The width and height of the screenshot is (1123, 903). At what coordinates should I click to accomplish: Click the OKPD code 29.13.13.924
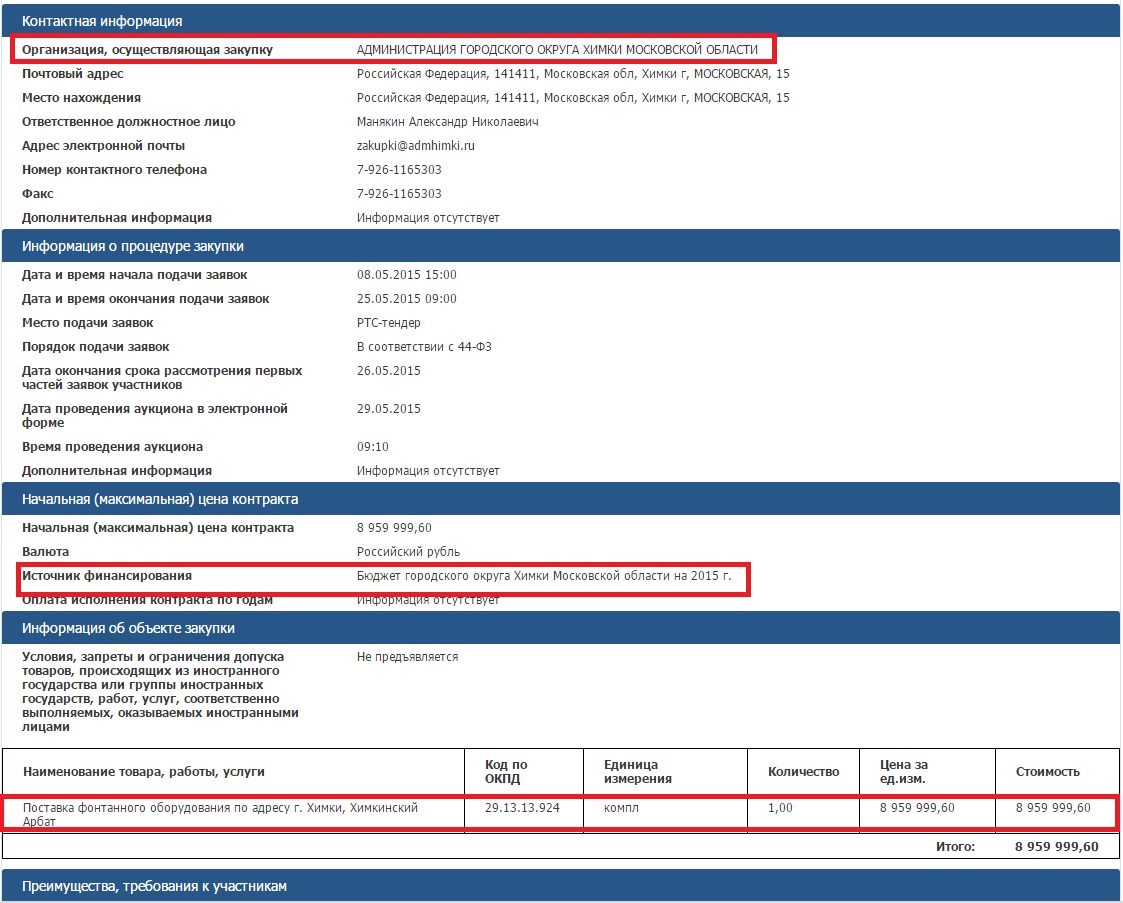point(522,808)
